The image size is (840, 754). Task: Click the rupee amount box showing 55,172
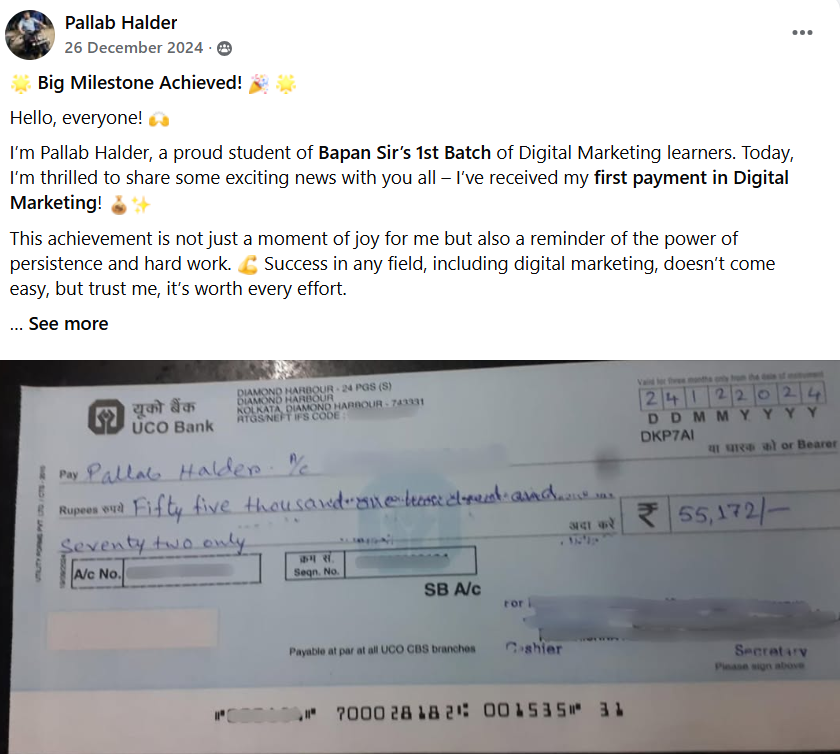(x=729, y=515)
